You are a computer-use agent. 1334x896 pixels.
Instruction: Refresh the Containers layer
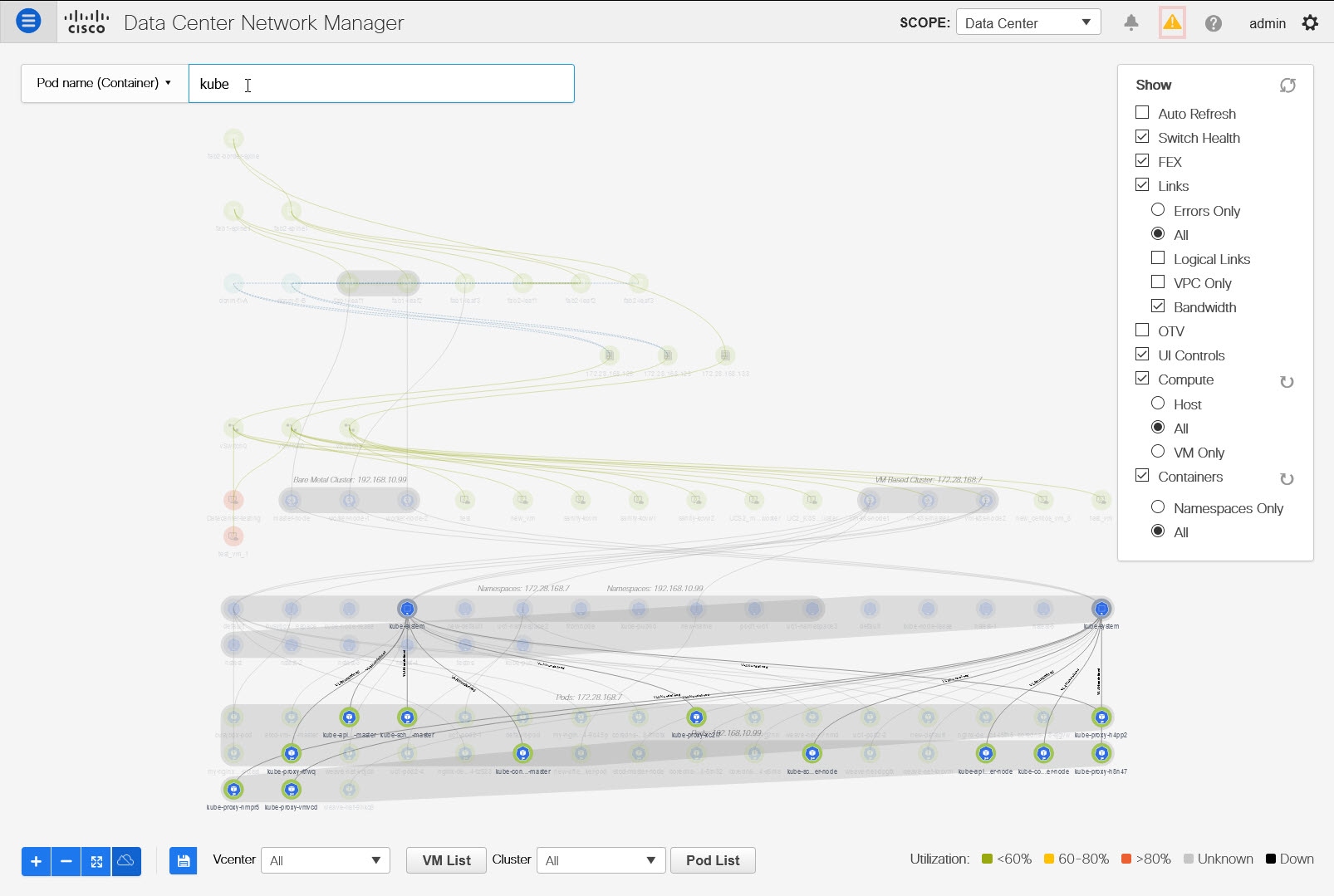click(1287, 479)
